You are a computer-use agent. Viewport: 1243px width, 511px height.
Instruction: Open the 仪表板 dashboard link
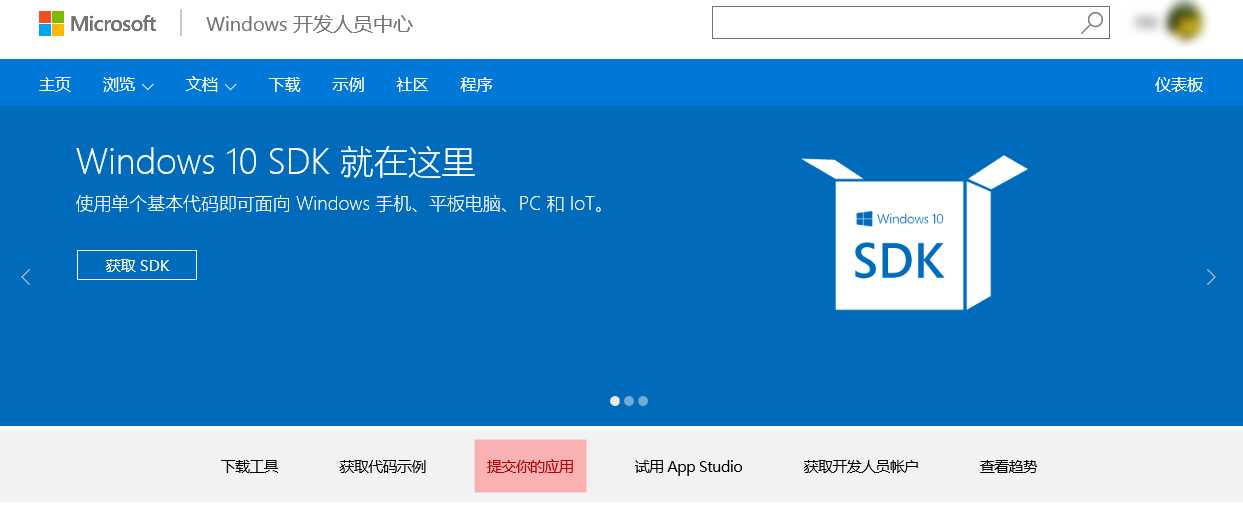(1179, 85)
